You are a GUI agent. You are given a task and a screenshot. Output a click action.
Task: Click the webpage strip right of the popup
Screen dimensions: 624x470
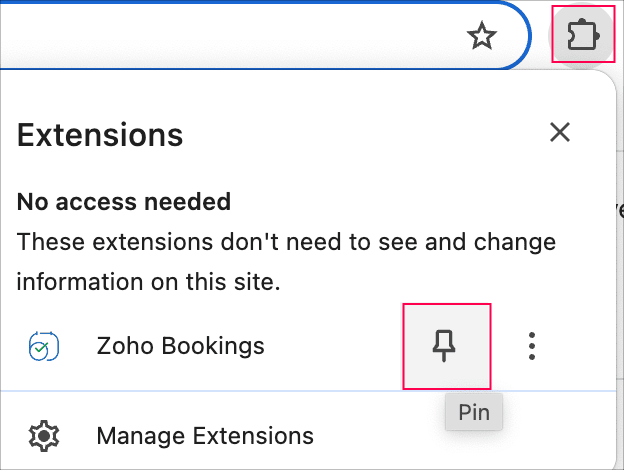tap(619, 300)
